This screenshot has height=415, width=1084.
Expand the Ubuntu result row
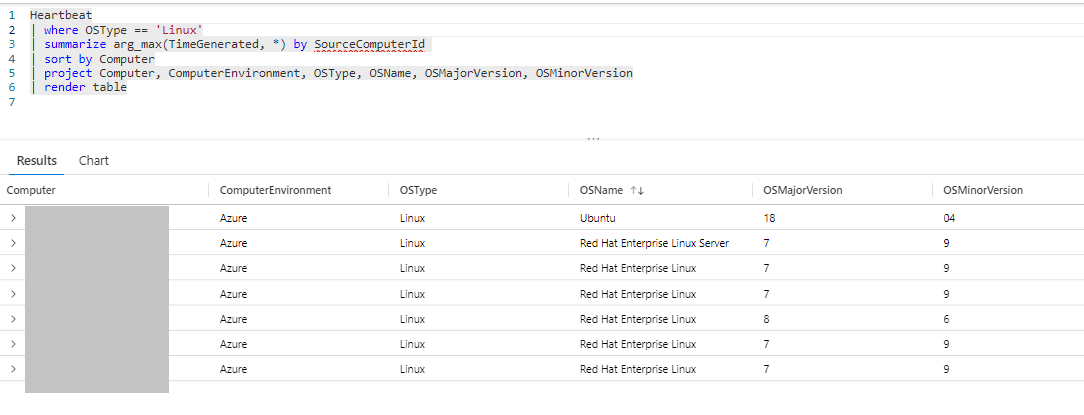tap(13, 217)
